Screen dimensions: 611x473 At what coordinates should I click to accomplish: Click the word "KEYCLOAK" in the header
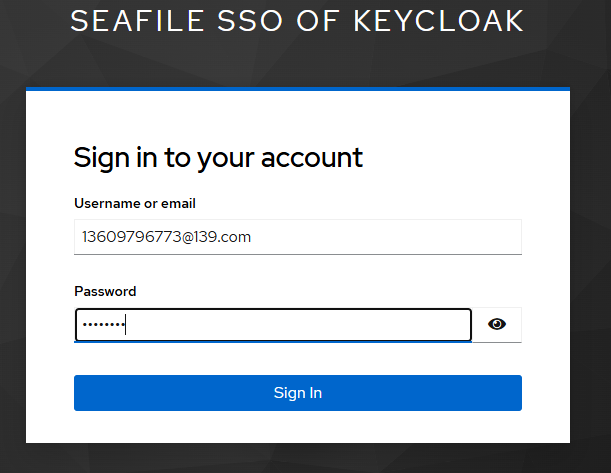point(438,21)
